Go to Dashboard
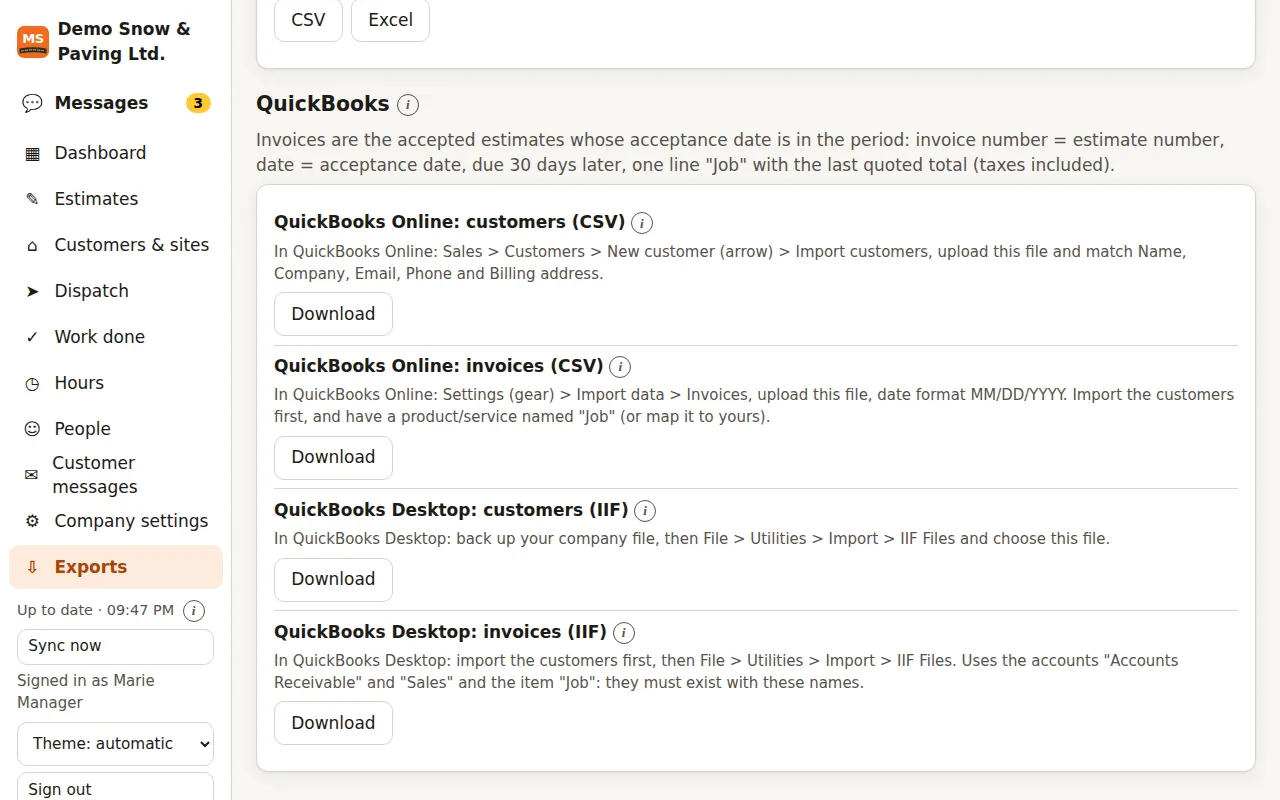The height and width of the screenshot is (800, 1280). coord(116,153)
